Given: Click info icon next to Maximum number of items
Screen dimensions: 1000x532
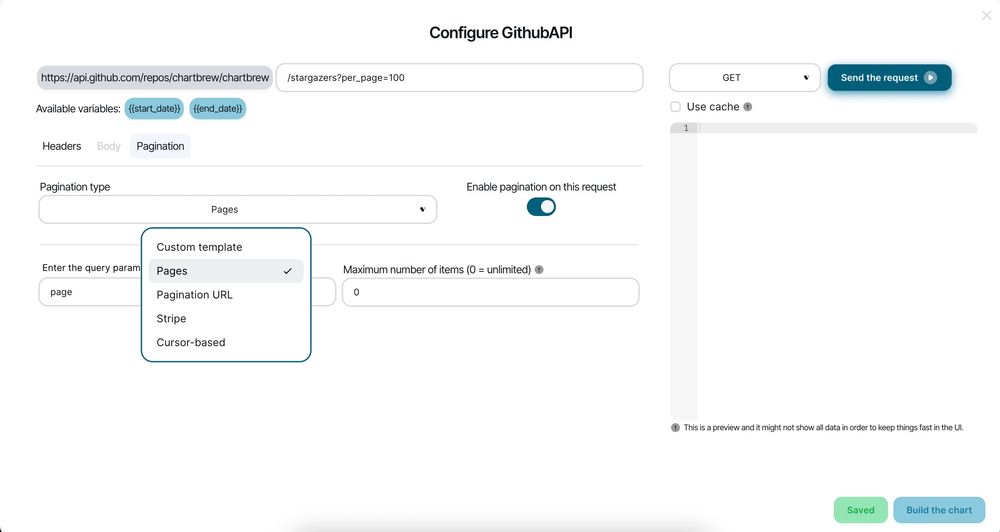Looking at the screenshot, I should 539,270.
